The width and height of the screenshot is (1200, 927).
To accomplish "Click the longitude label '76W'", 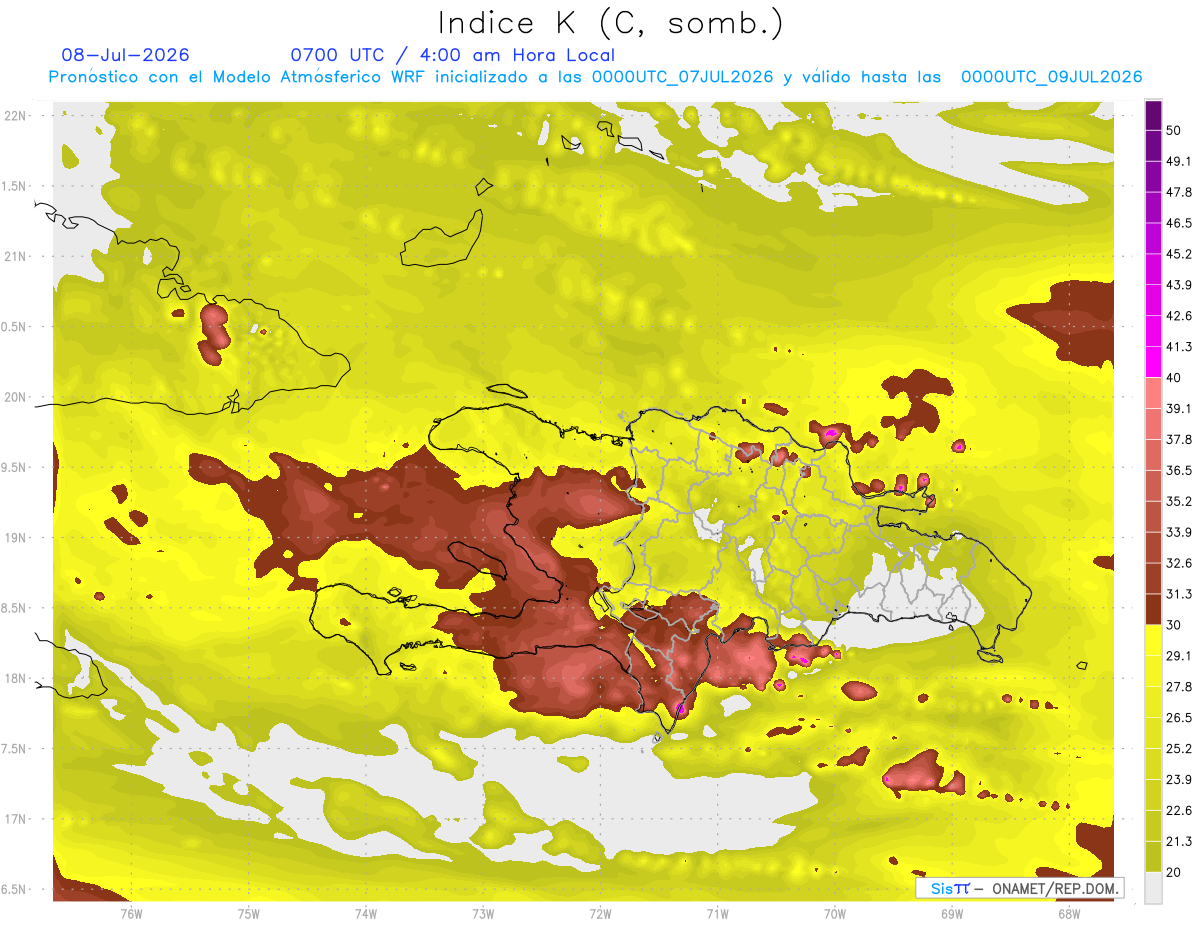I will pos(131,914).
